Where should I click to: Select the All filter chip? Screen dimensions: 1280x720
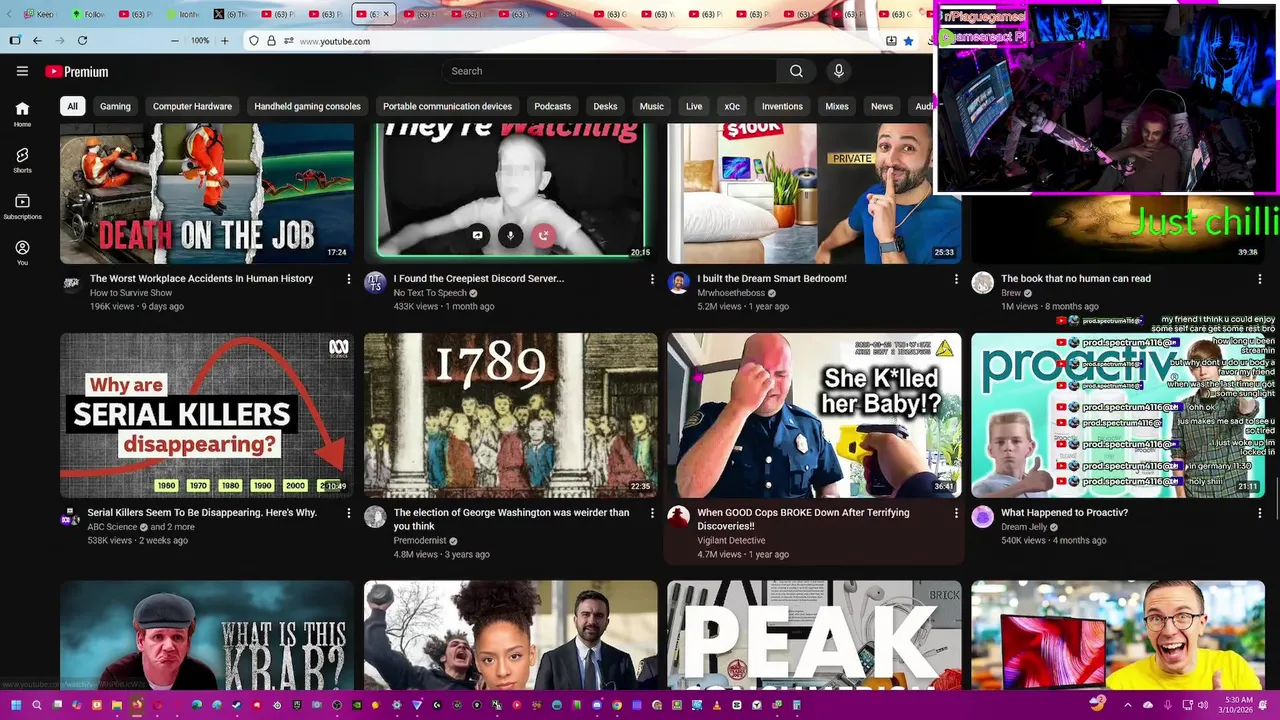[72, 106]
